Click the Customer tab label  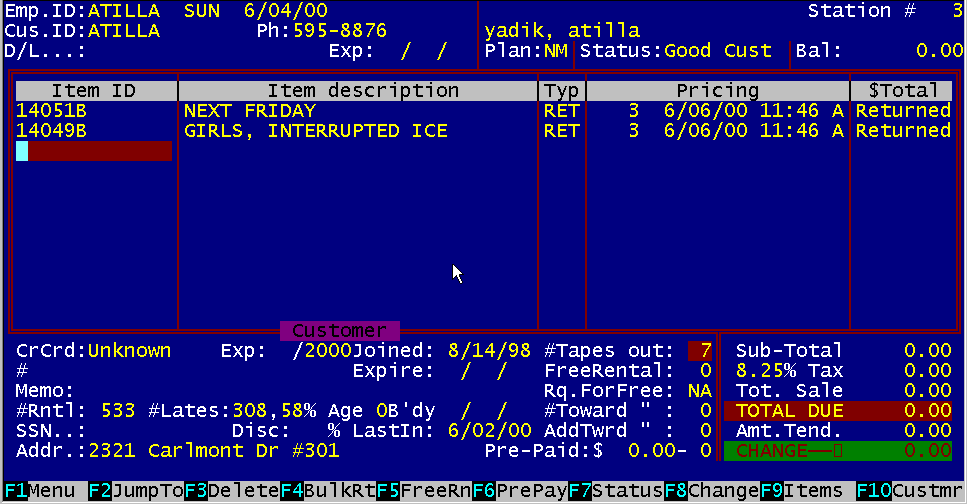click(x=340, y=331)
